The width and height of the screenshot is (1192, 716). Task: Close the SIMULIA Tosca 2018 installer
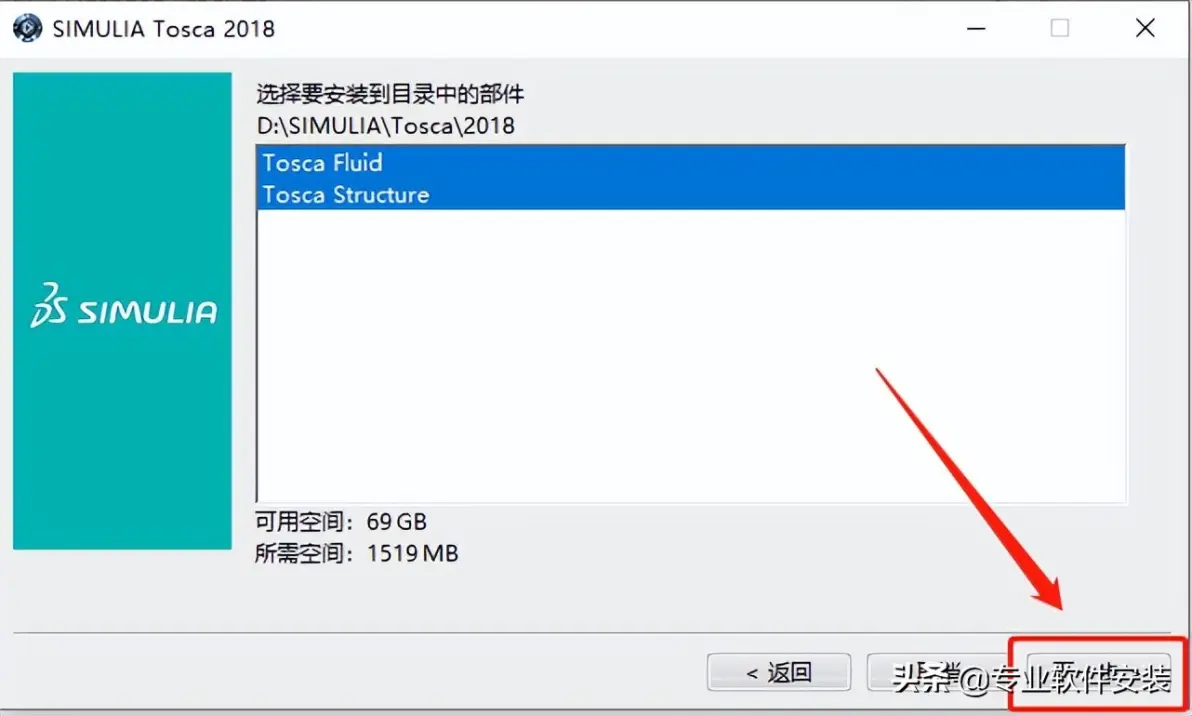pos(1145,28)
